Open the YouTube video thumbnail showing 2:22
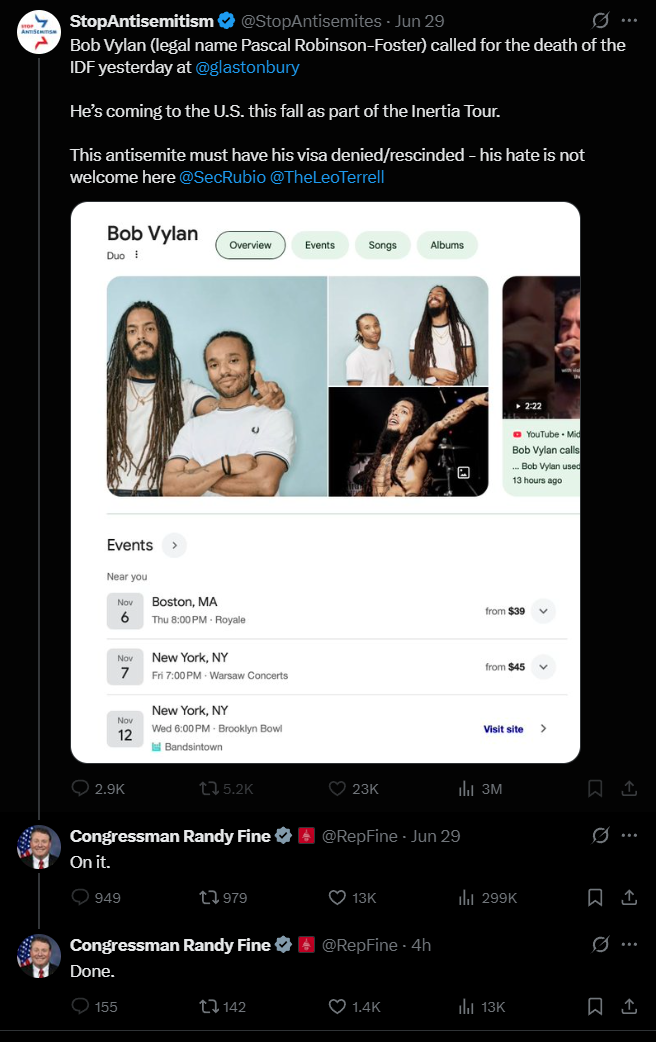 click(541, 347)
